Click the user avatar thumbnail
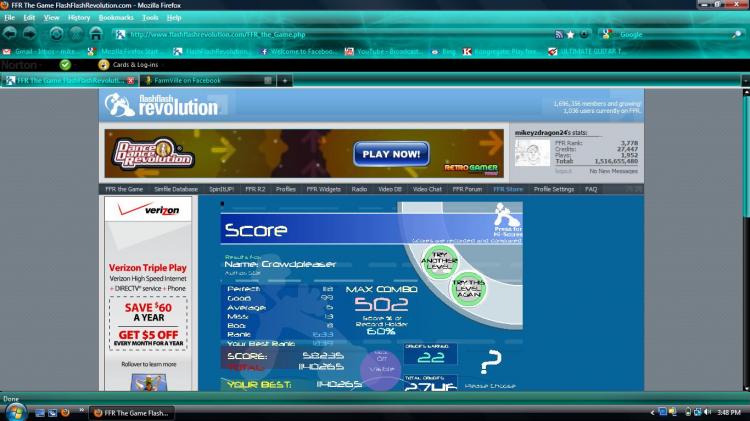This screenshot has width=750, height=421. pyautogui.click(x=532, y=153)
